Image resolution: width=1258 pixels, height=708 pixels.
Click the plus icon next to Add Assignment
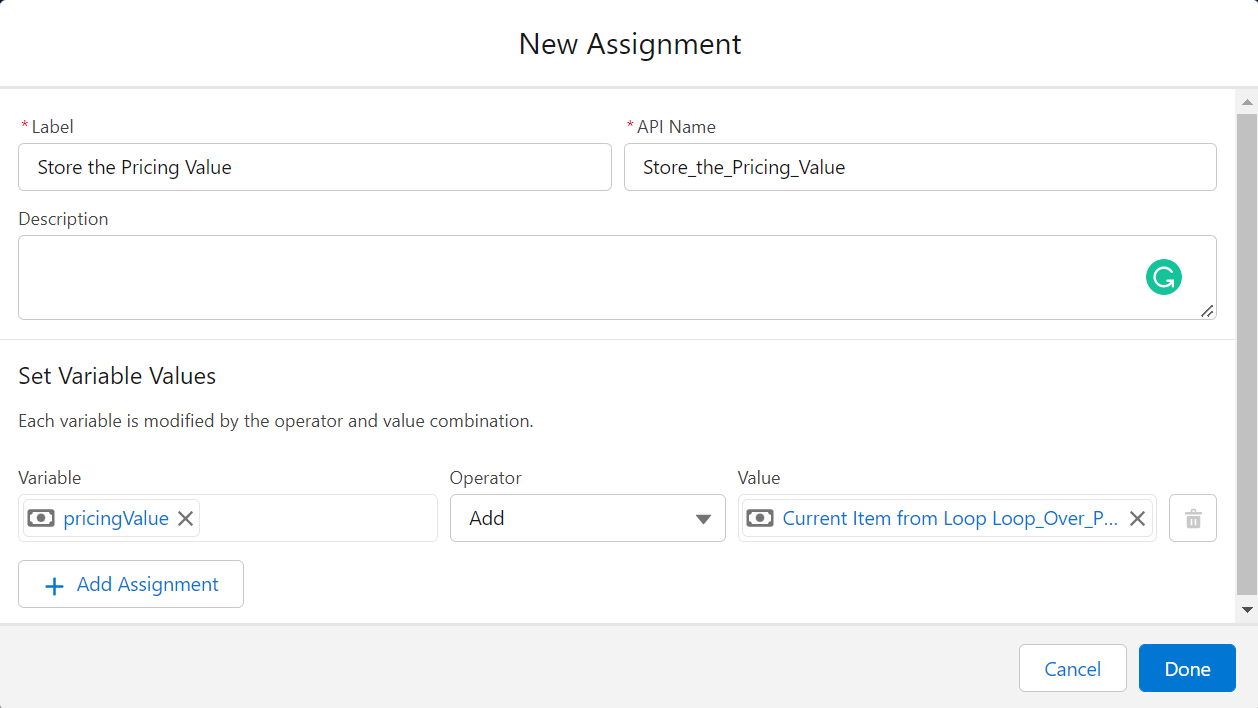coord(54,584)
